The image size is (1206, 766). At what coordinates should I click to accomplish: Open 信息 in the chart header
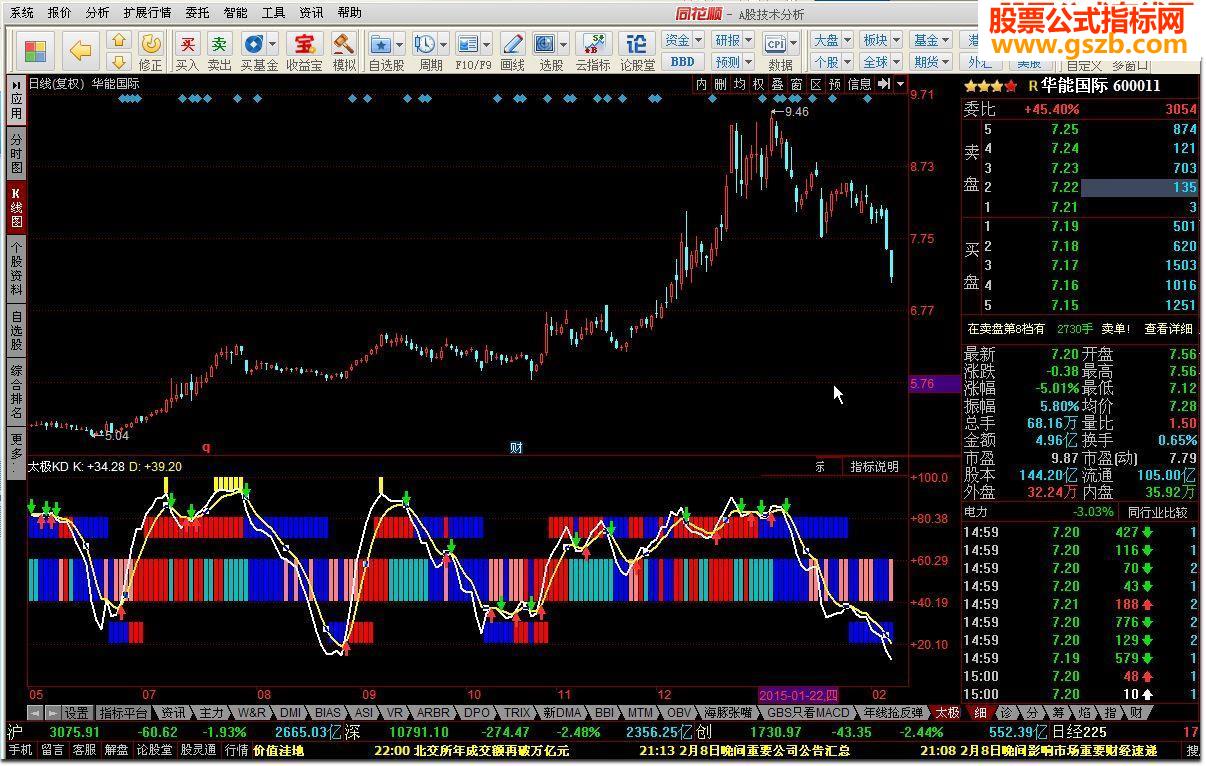[859, 85]
